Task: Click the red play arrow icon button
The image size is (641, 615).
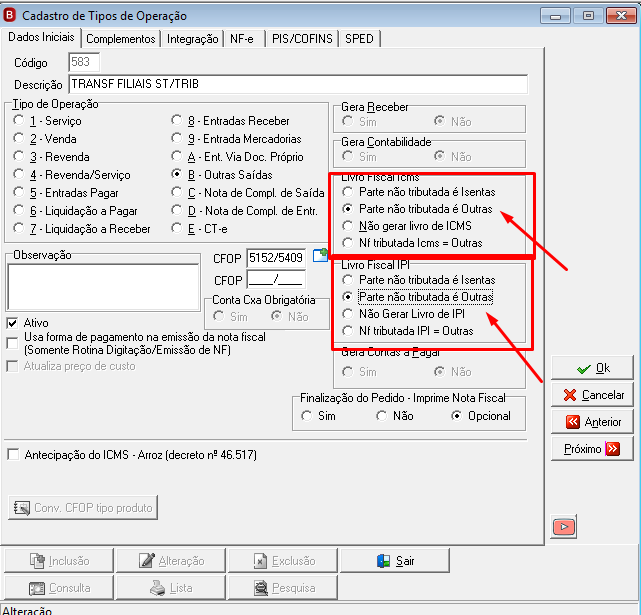Action: coord(563,527)
